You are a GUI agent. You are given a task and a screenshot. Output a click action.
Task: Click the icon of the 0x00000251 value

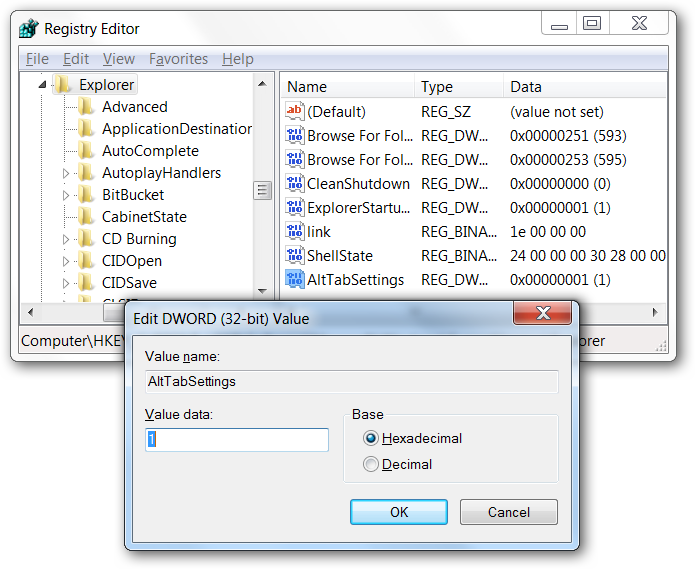[x=295, y=135]
